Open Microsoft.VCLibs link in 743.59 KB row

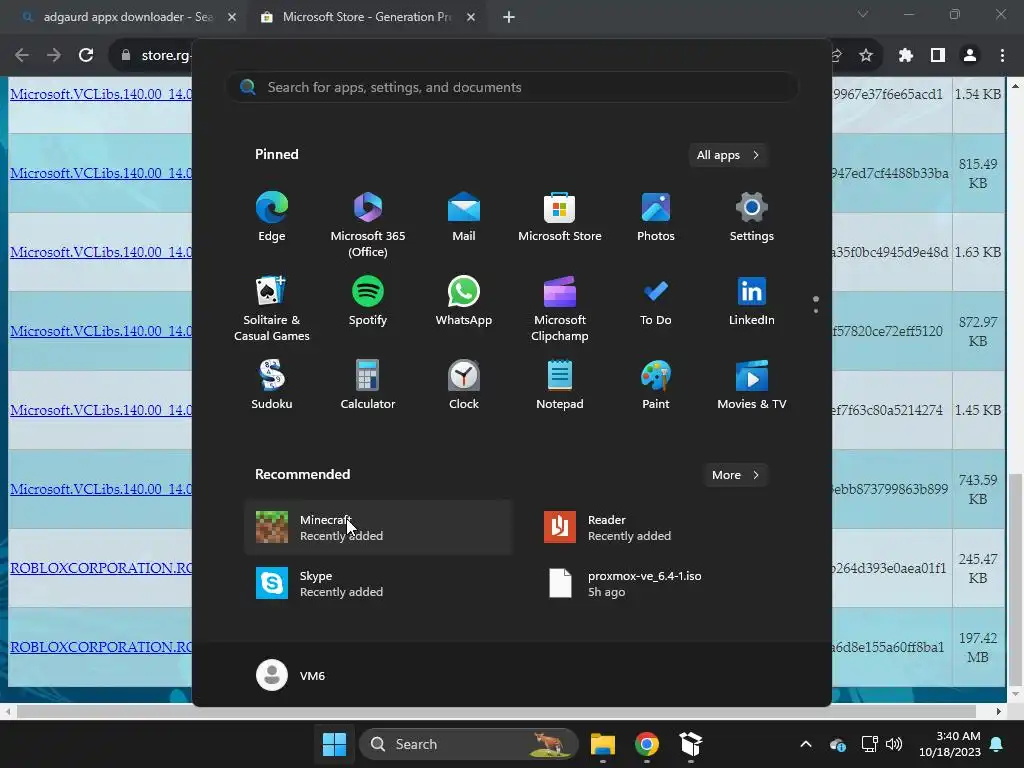pyautogui.click(x=101, y=489)
